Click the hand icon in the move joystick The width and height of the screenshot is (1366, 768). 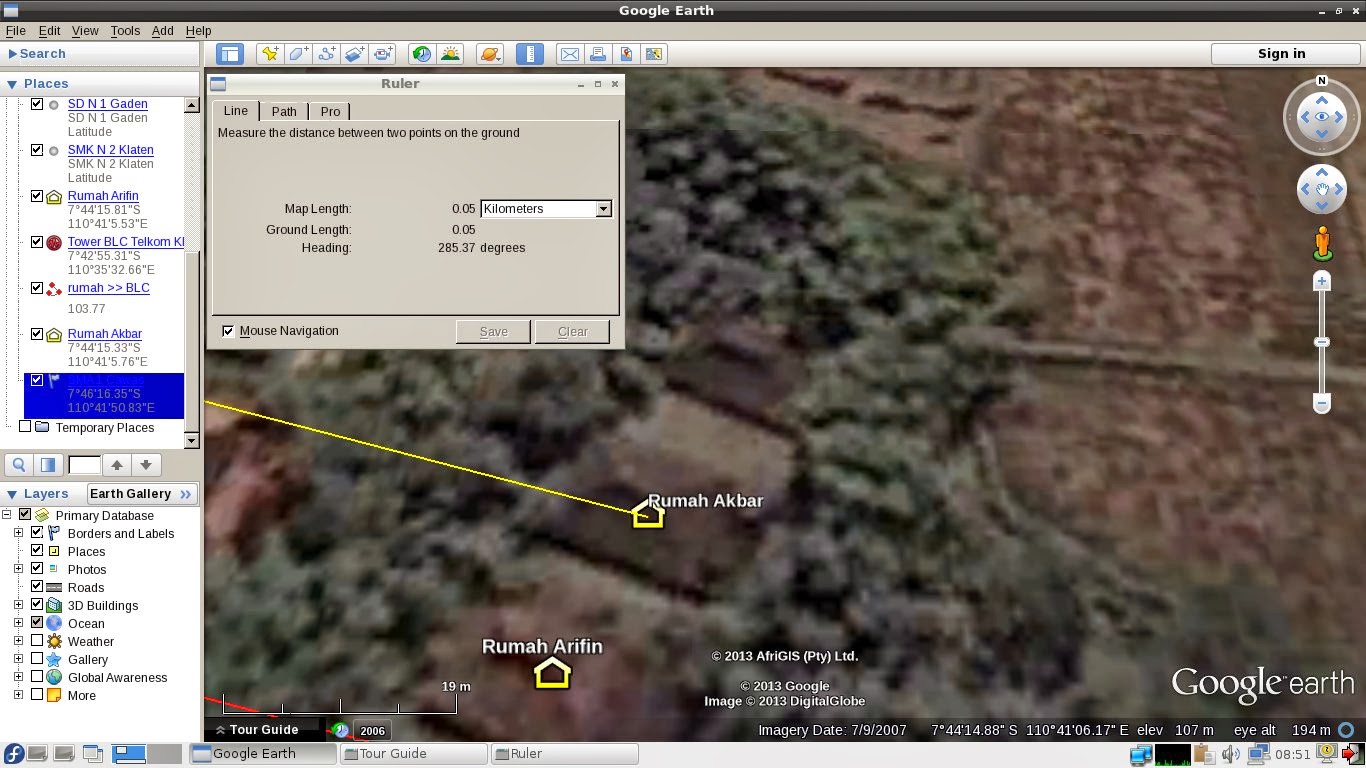pos(1322,188)
